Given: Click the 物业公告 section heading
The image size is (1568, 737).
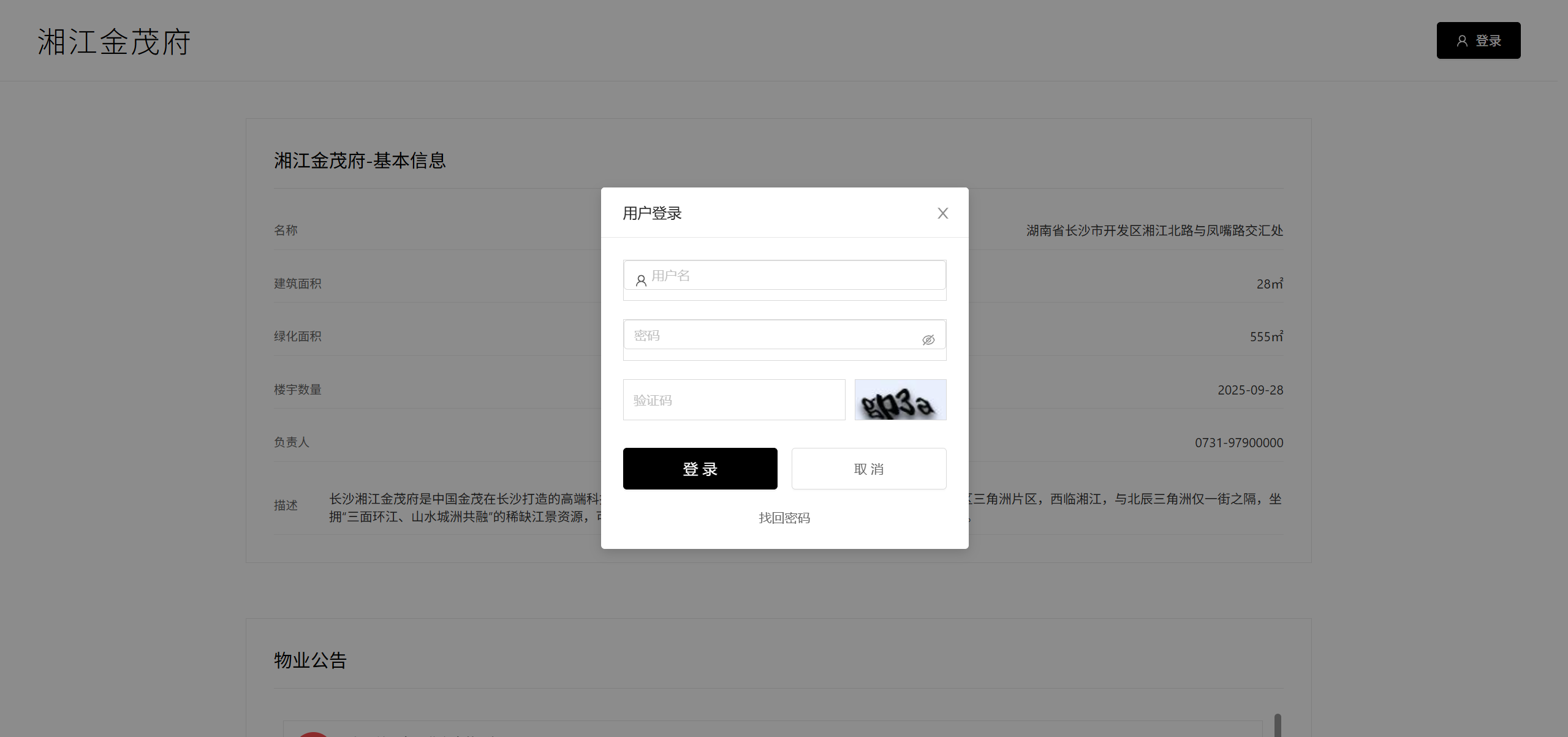Looking at the screenshot, I should click(x=310, y=660).
